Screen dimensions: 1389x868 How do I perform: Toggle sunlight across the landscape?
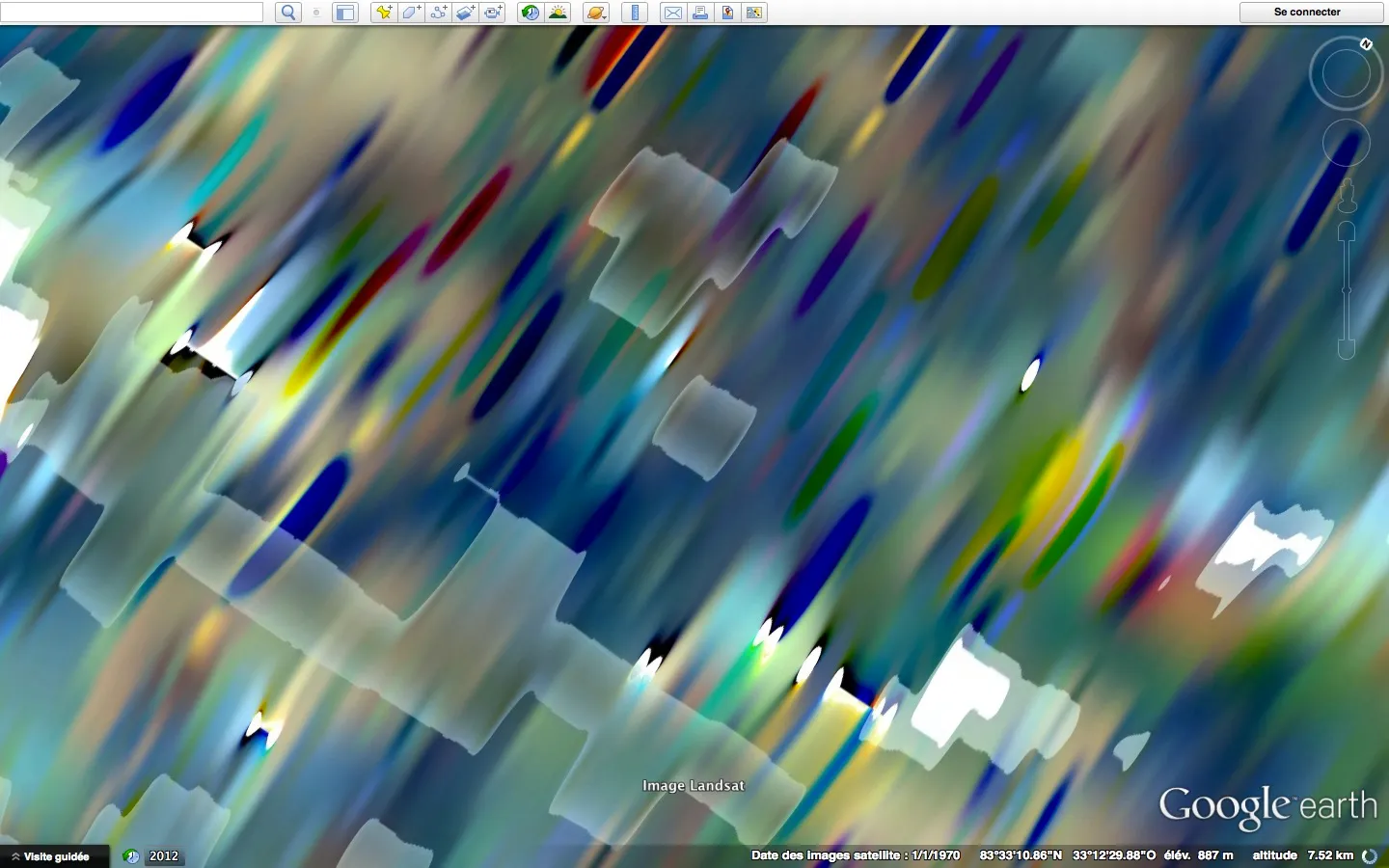click(558, 13)
